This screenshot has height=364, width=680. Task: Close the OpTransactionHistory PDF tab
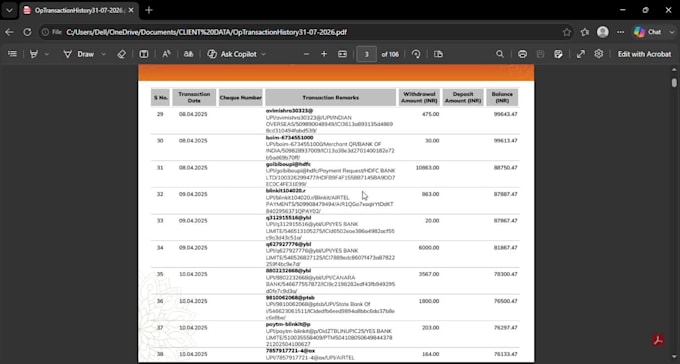131,10
